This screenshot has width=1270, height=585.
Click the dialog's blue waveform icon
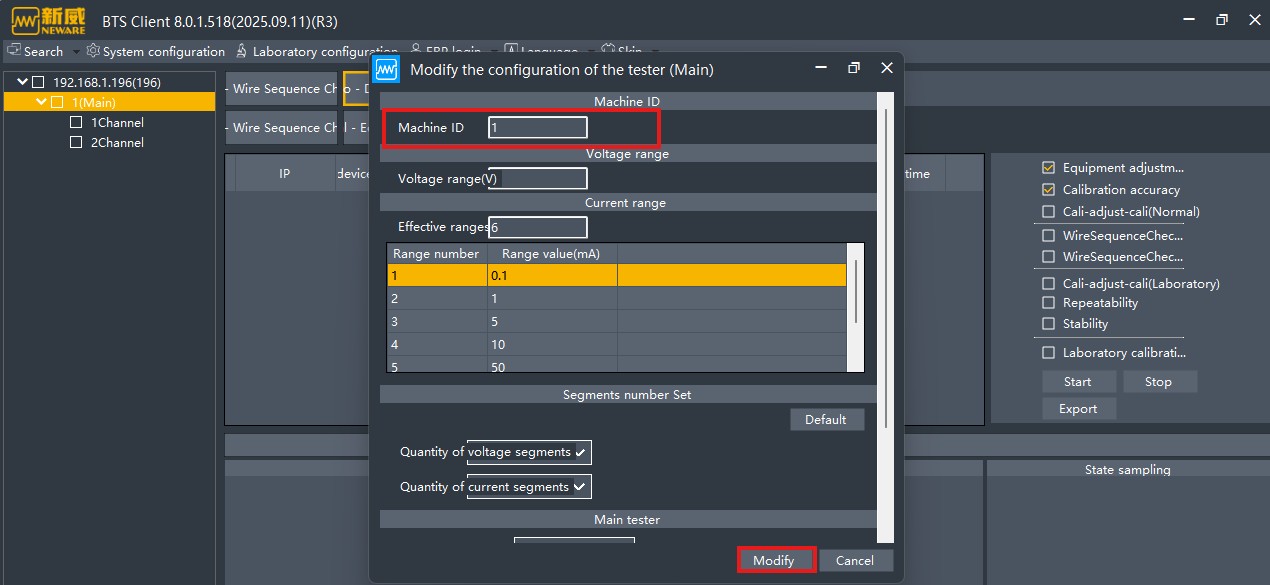387,69
